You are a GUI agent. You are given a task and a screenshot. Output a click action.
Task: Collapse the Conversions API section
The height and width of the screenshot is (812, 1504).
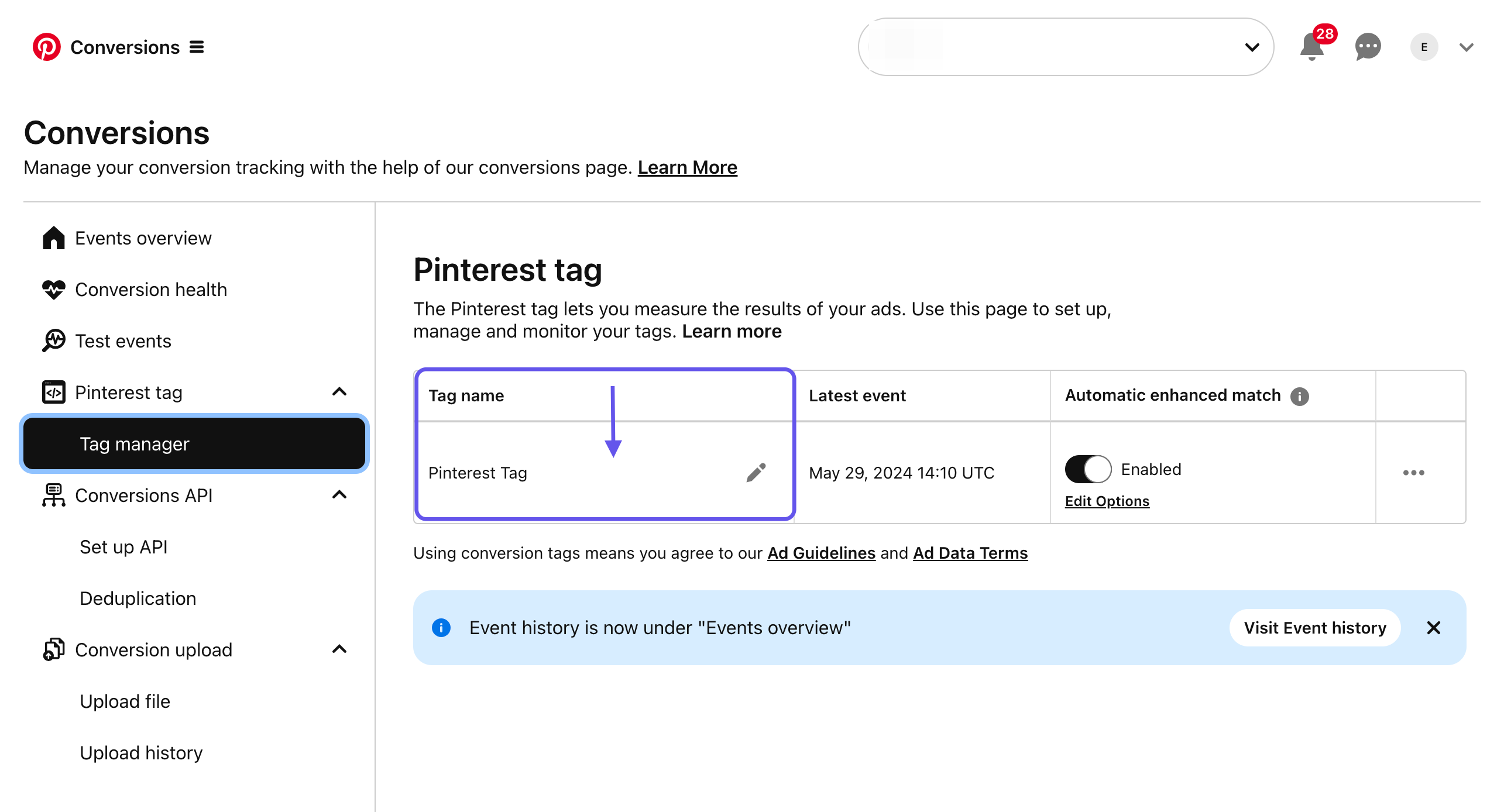[x=339, y=495]
